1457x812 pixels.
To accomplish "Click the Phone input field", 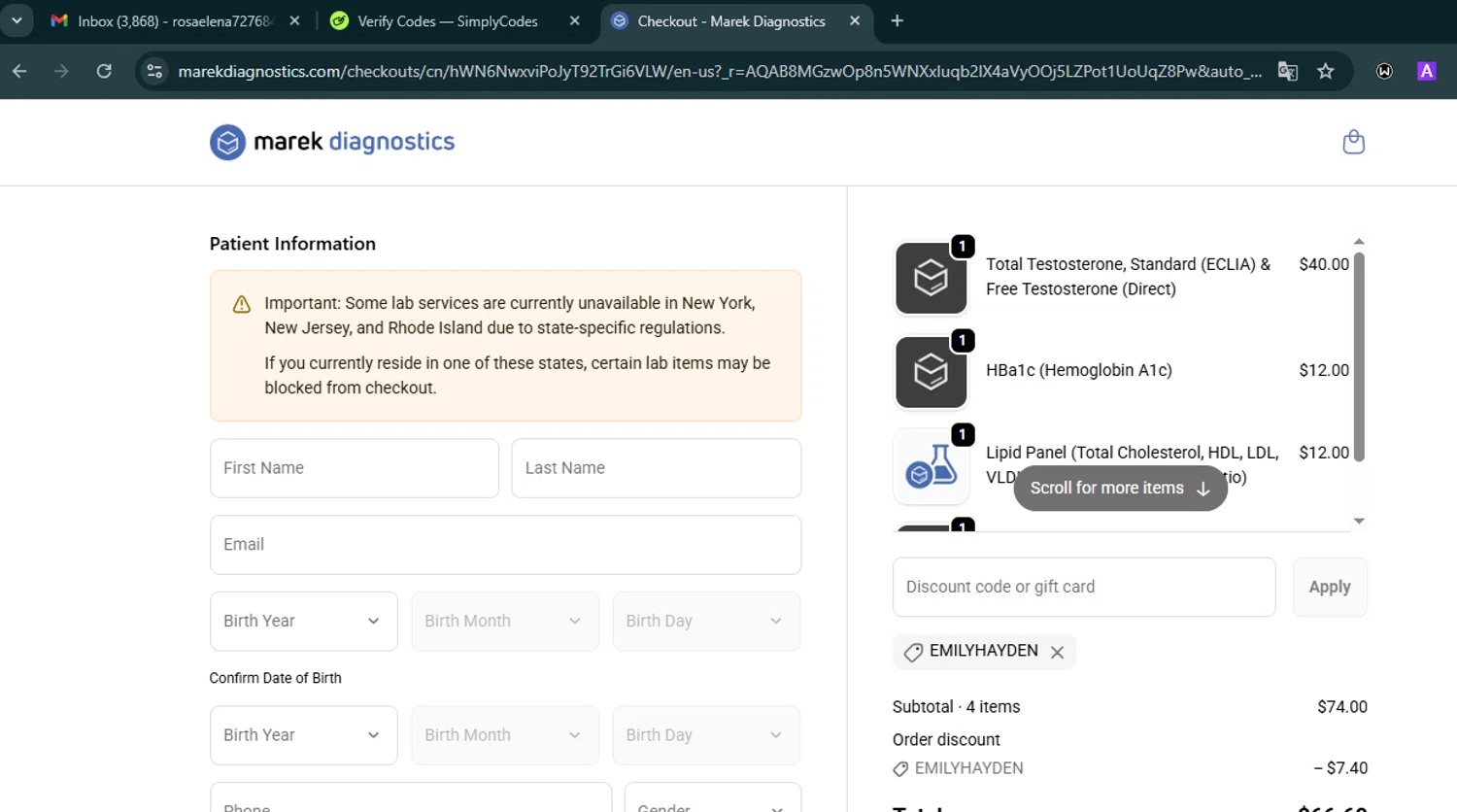I will click(411, 798).
